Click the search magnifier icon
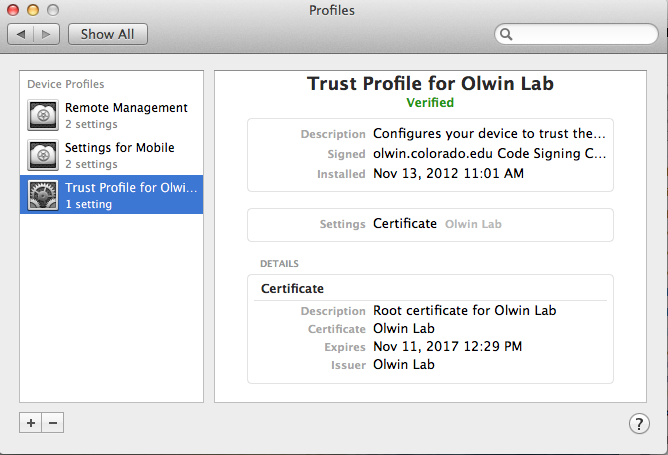668x455 pixels. click(x=507, y=34)
